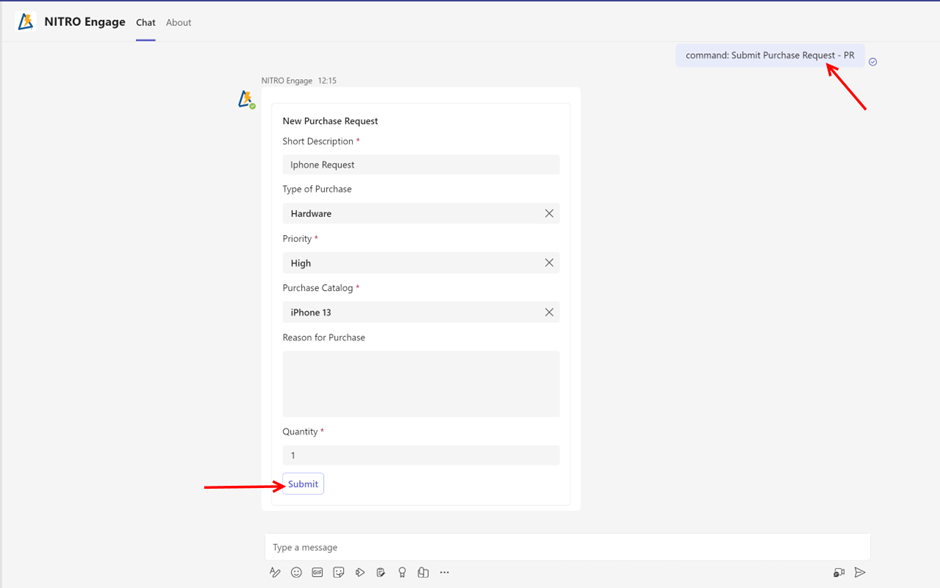
Task: Submit the new purchase request
Action: pos(303,484)
